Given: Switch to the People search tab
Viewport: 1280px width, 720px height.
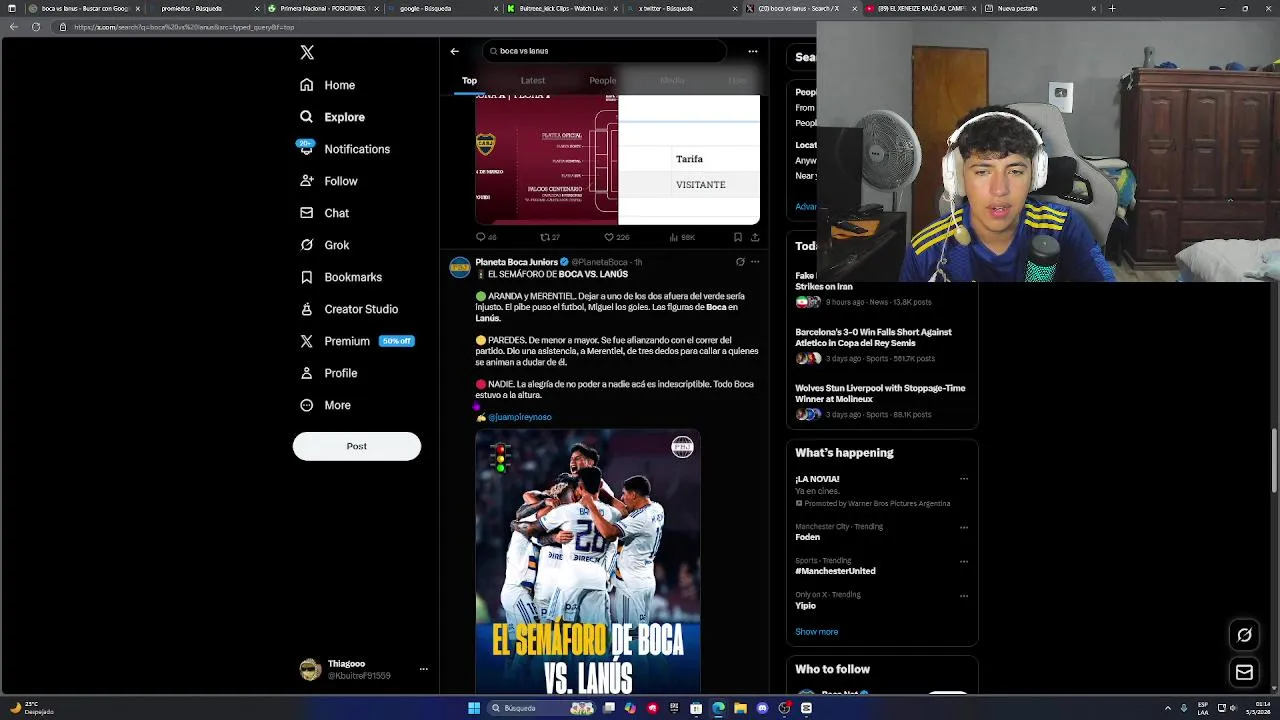Looking at the screenshot, I should [x=602, y=80].
